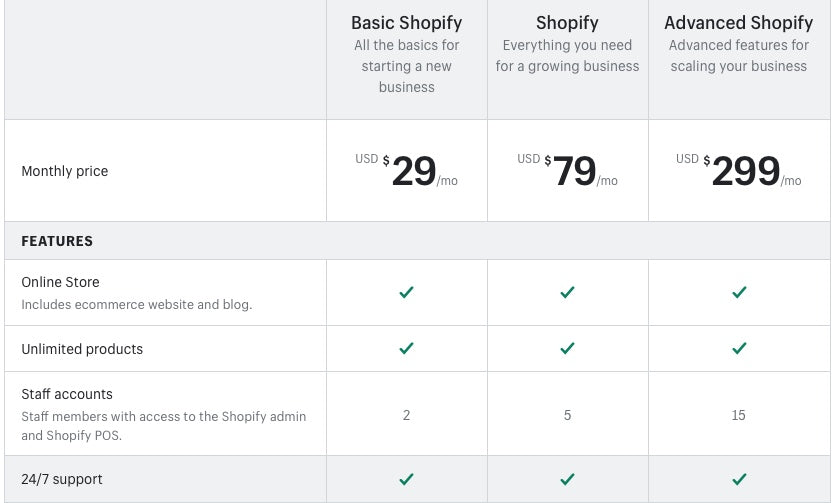Click the Advanced Shopify Online Store checkmark
The height and width of the screenshot is (503, 836).
coord(739,292)
